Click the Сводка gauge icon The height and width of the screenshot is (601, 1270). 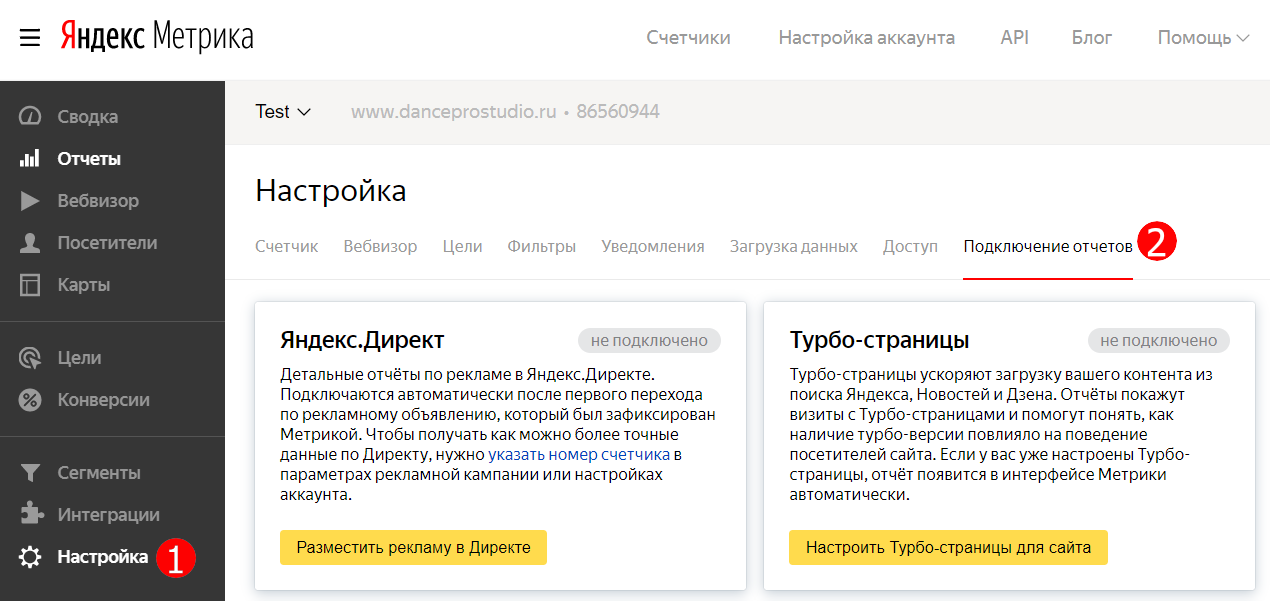point(30,116)
